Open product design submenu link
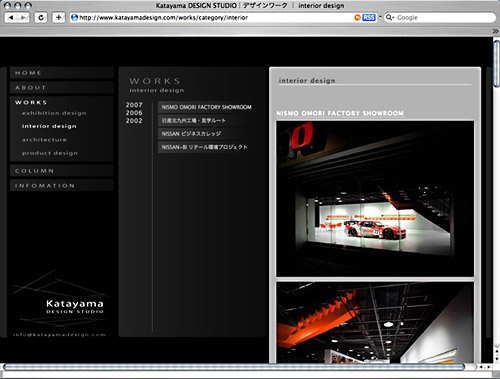Image resolution: width=500 pixels, height=379 pixels. point(50,153)
